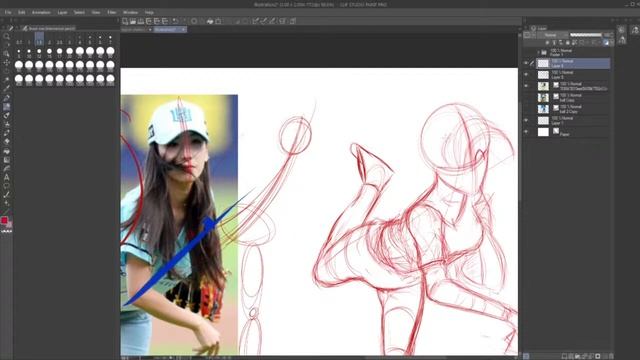Click the trash icon at layer panel bottom
Screen dimensions: 640x360
[611, 356]
